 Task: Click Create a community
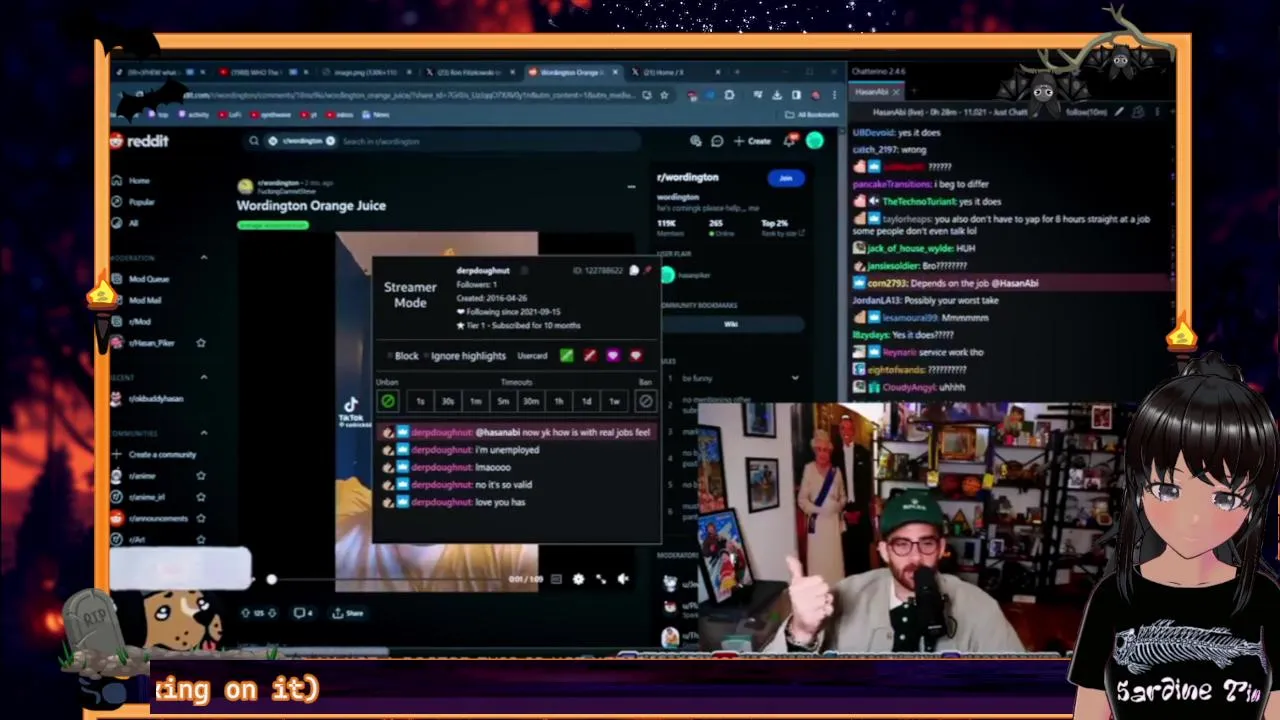pyautogui.click(x=155, y=455)
